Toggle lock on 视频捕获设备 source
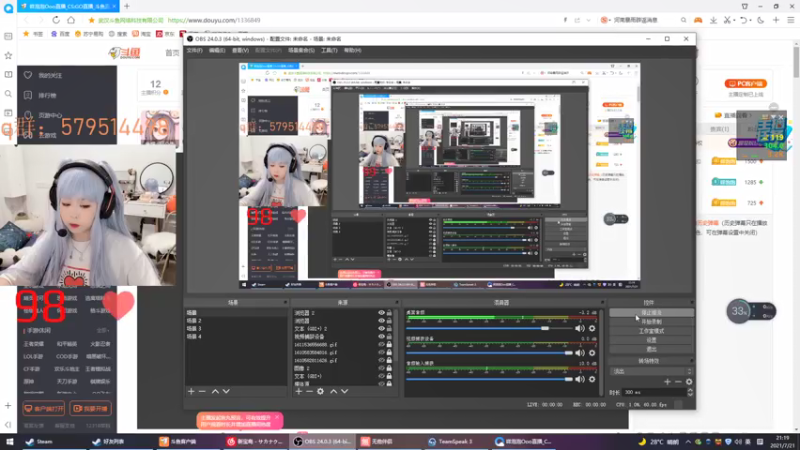 (x=389, y=336)
